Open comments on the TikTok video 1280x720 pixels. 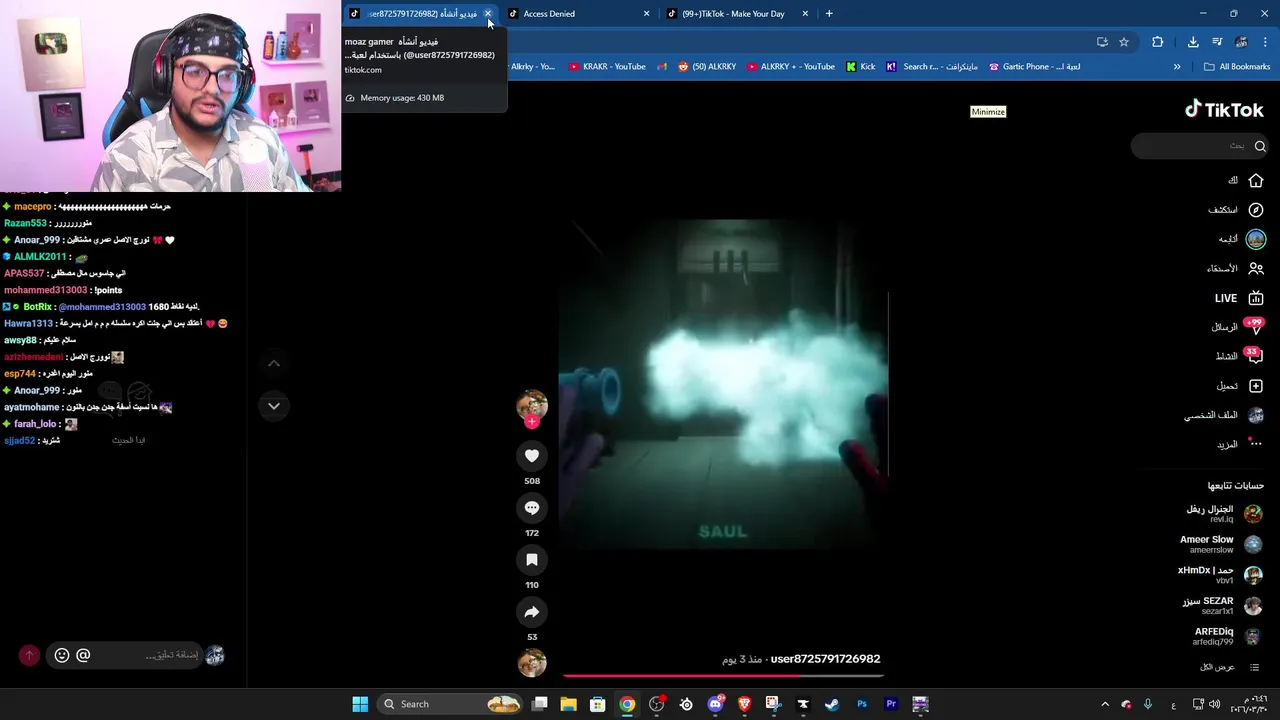[x=532, y=508]
